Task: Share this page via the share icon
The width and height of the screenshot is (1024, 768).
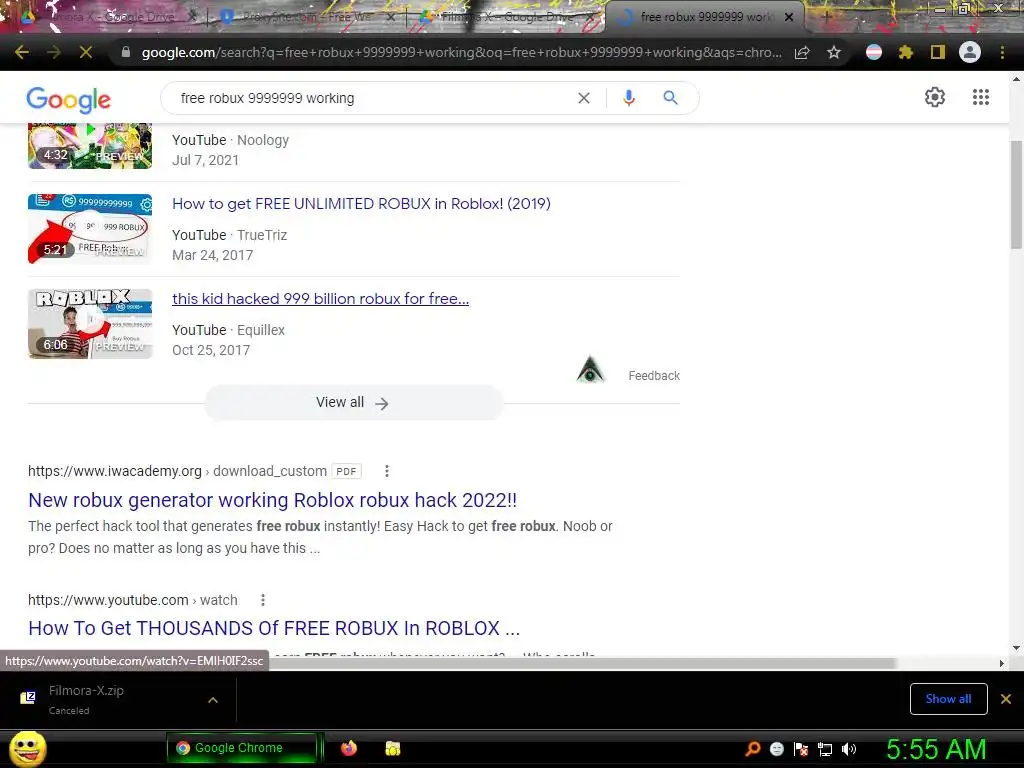Action: pyautogui.click(x=802, y=52)
